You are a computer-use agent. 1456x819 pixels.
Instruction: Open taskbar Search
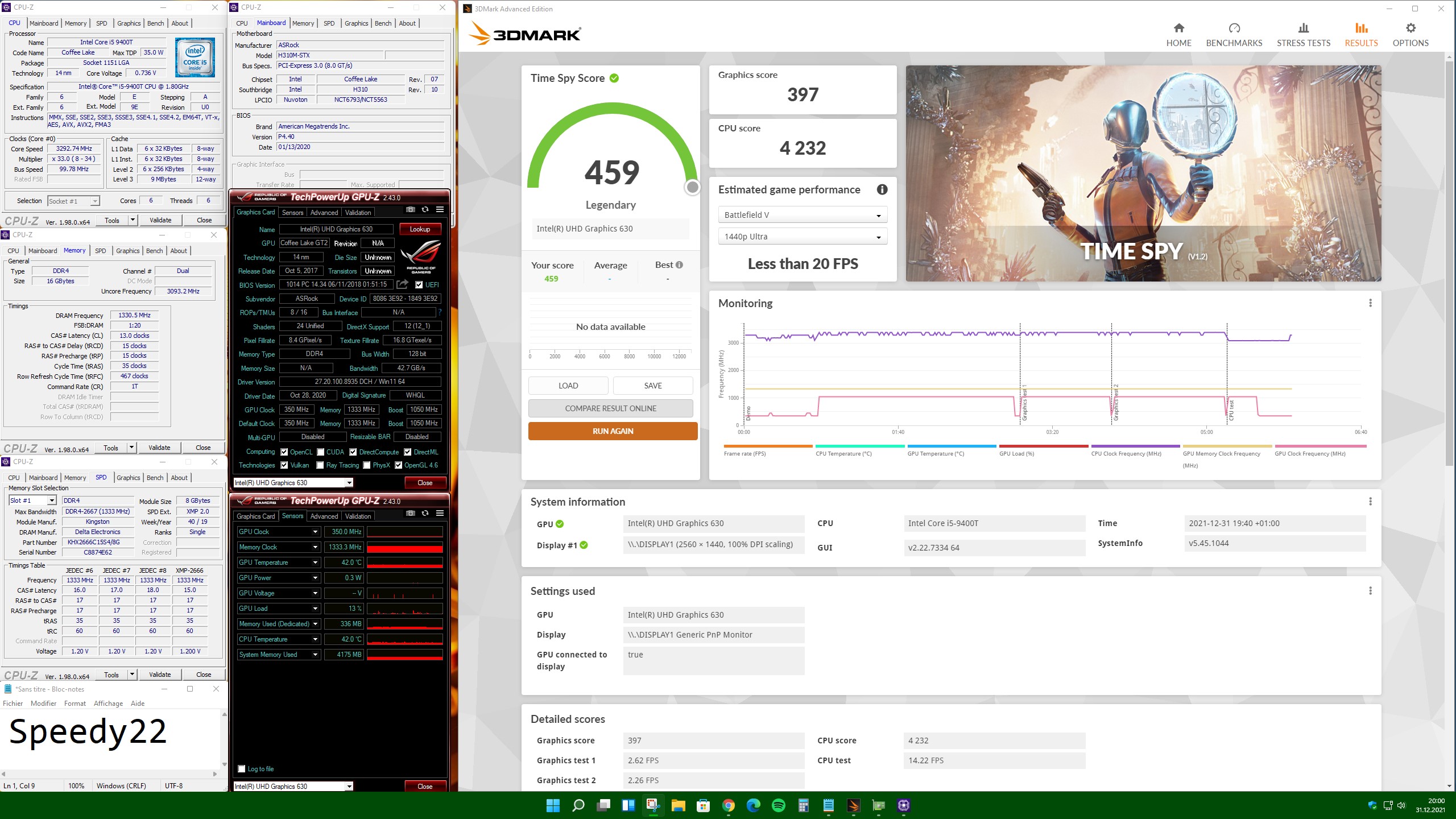tap(578, 805)
